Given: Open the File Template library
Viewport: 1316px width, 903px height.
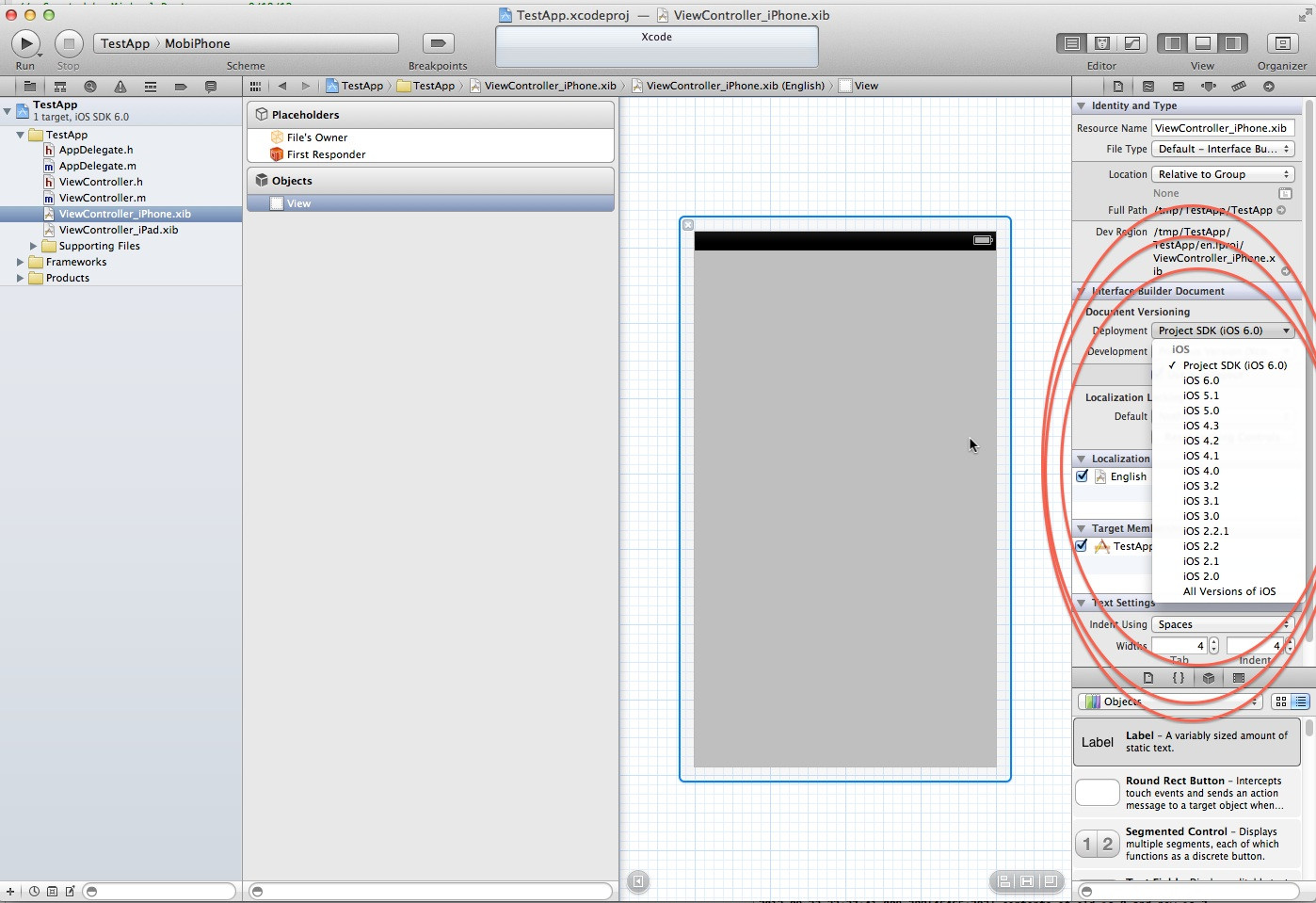Looking at the screenshot, I should 1148,678.
